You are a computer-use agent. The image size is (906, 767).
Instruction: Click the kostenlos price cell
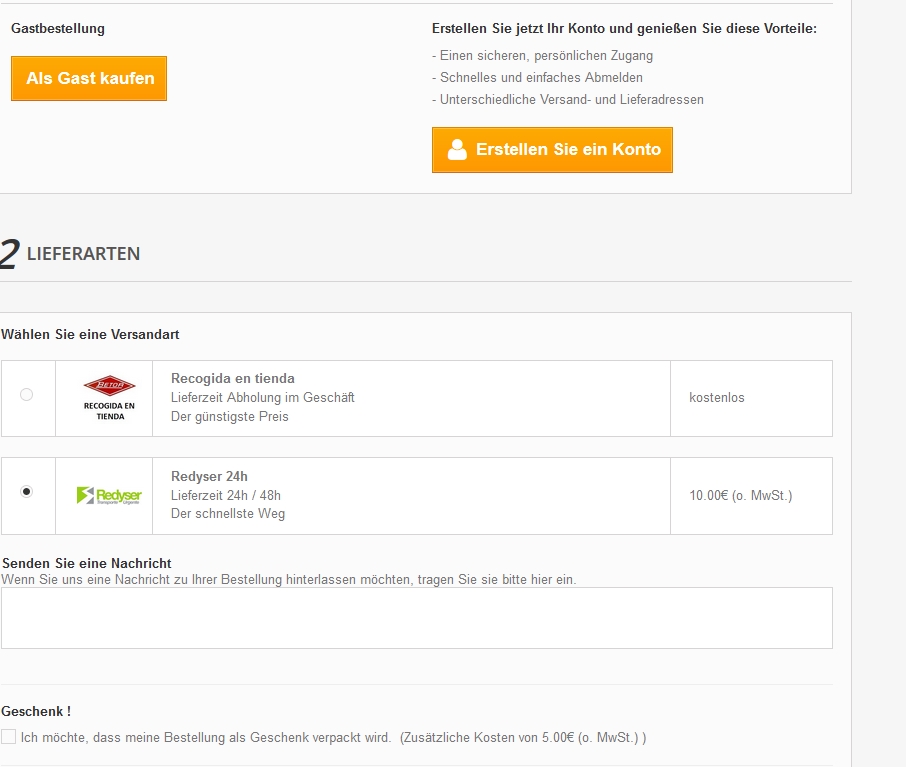click(717, 398)
